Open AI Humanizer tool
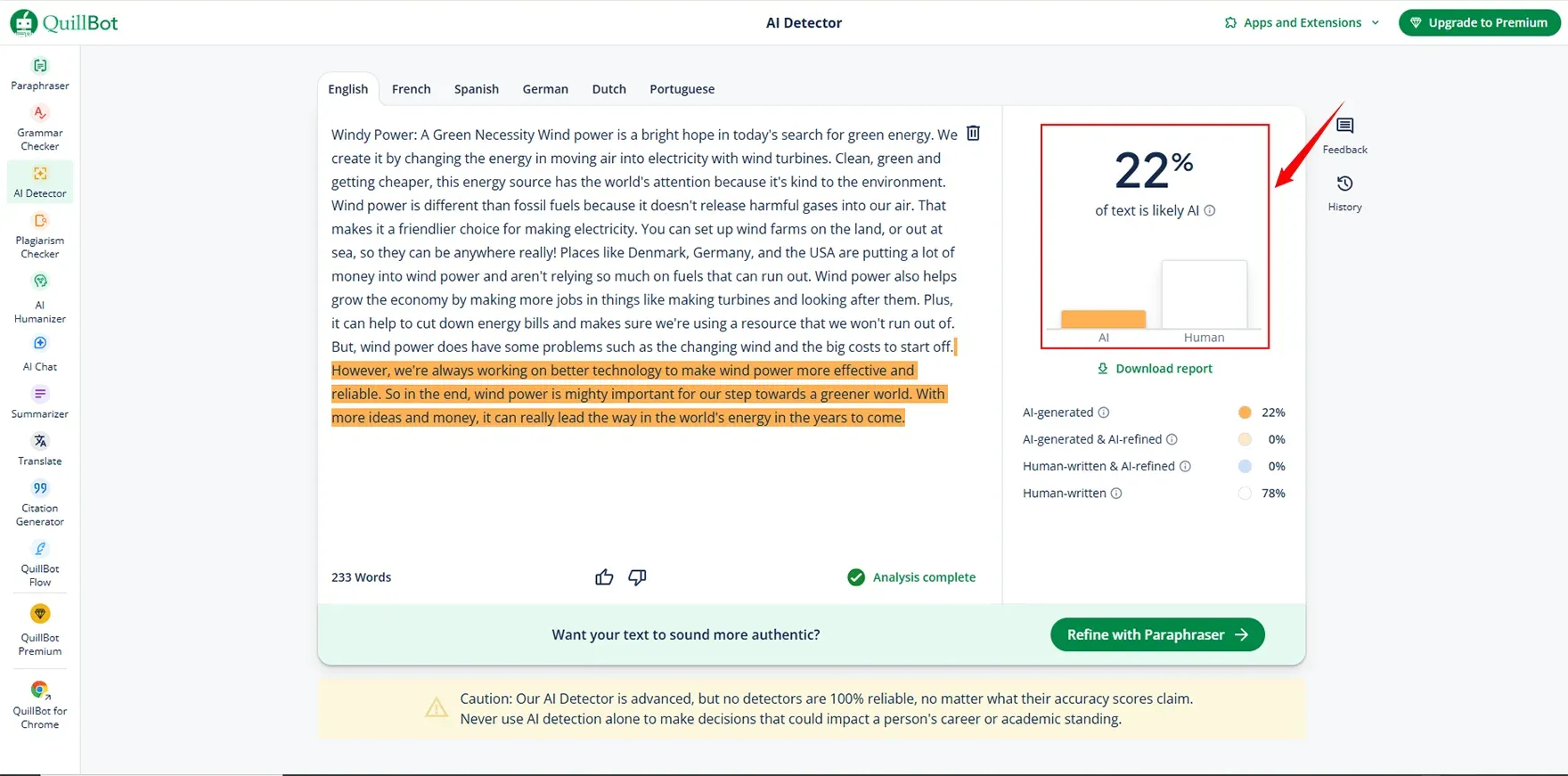The height and width of the screenshot is (776, 1568). click(x=40, y=299)
